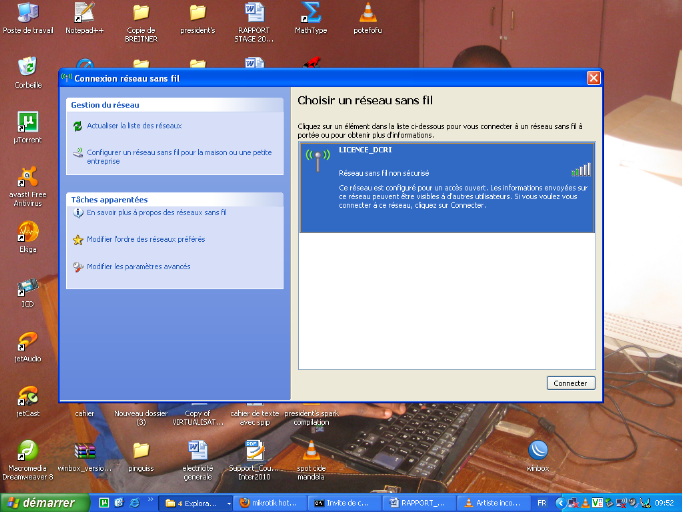682x512 pixels.
Task: Click Modifier l'ordre des réseaux préférés
Action: tap(145, 240)
